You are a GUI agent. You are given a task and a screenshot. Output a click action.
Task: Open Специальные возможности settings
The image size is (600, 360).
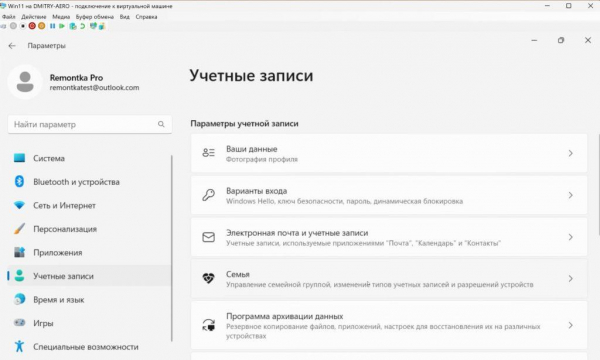(89, 347)
